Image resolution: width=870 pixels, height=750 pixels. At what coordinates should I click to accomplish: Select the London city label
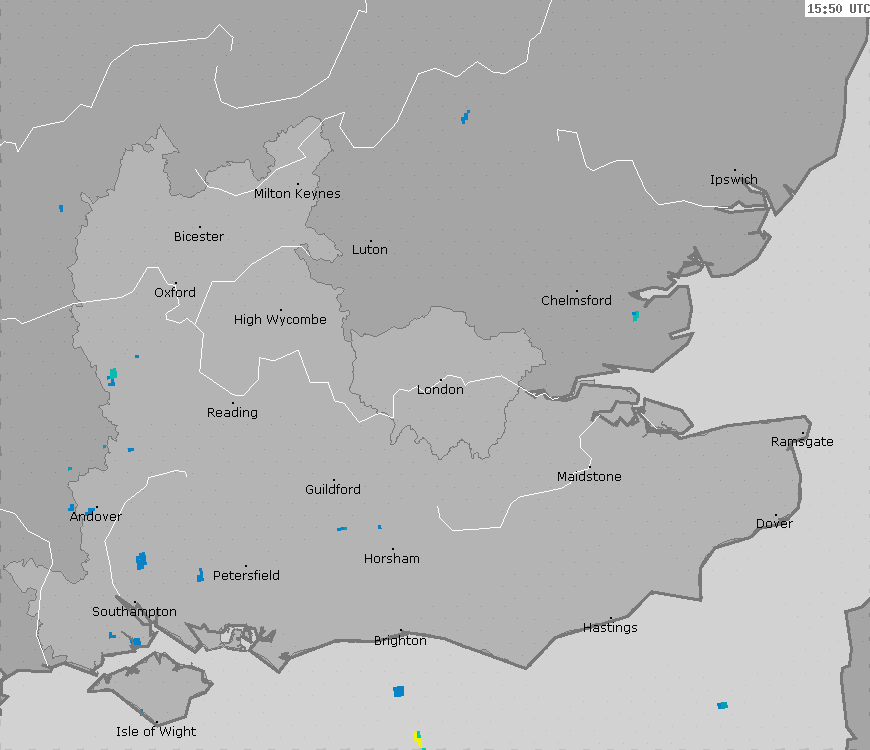click(440, 390)
